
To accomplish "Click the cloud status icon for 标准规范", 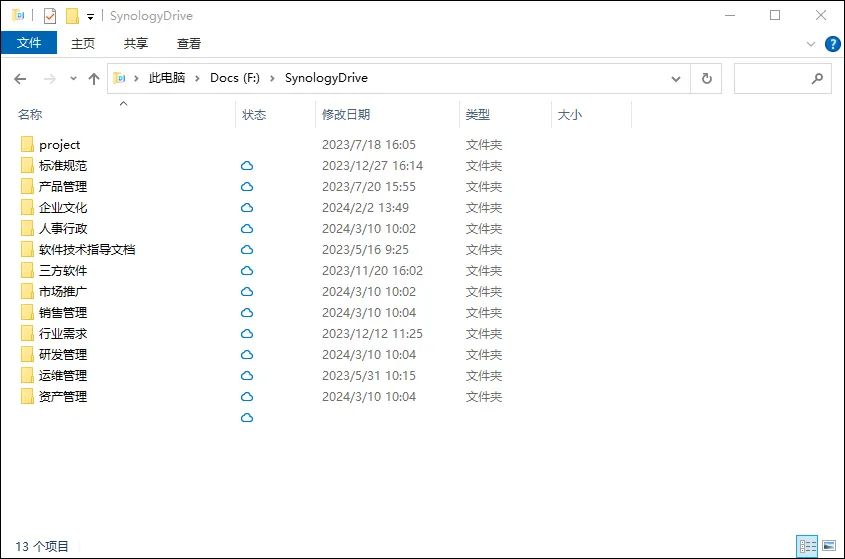I will (x=247, y=166).
